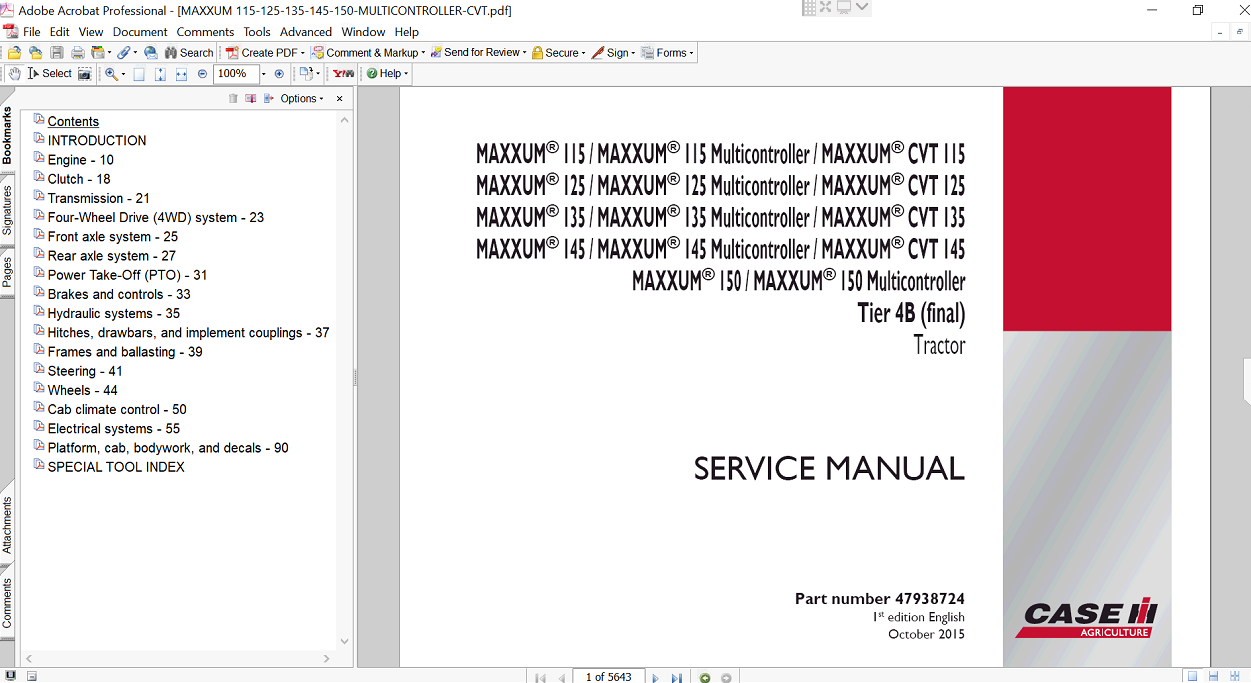Click the page number input field
Viewport: 1251px width, 683px height.
tap(608, 677)
